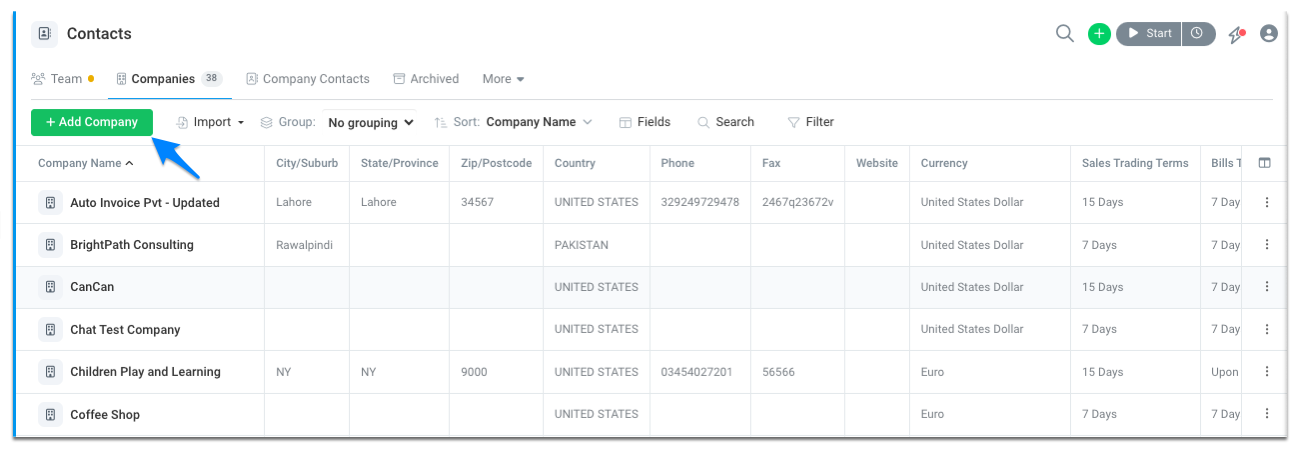Image resolution: width=1298 pixels, height=450 pixels.
Task: Open the timer clock icon next to Start
Action: coord(1198,34)
